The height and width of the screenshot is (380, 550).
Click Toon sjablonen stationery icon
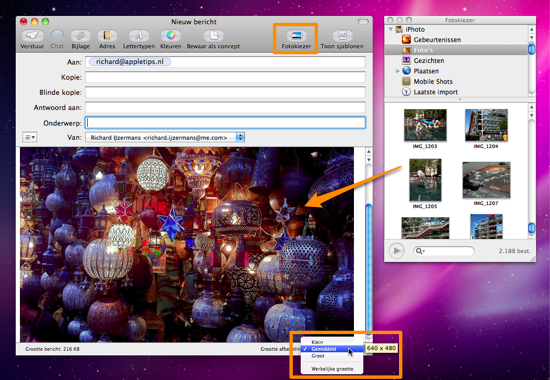342,39
